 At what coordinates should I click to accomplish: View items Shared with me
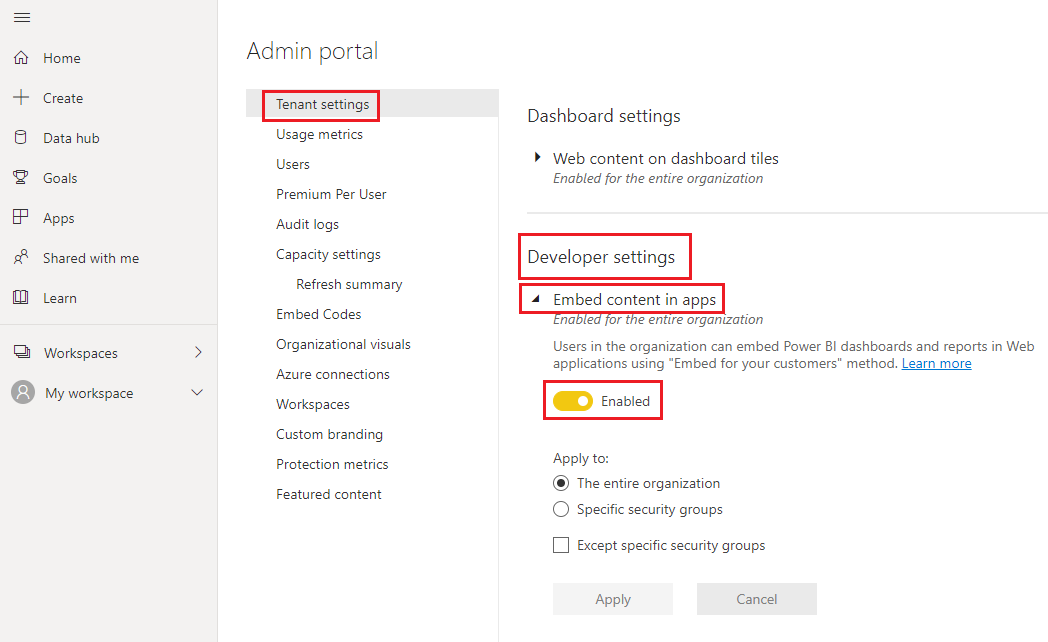89,257
